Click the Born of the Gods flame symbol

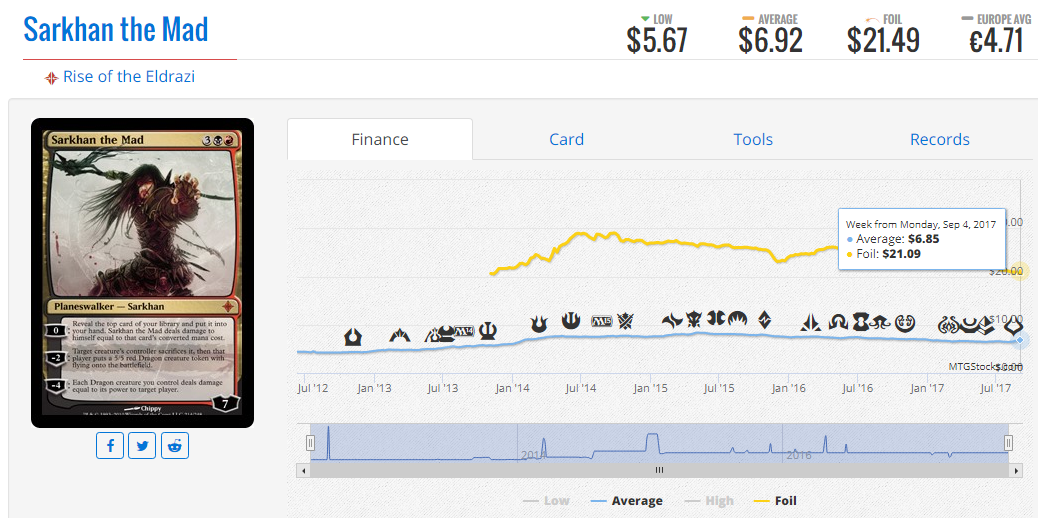click(x=540, y=323)
